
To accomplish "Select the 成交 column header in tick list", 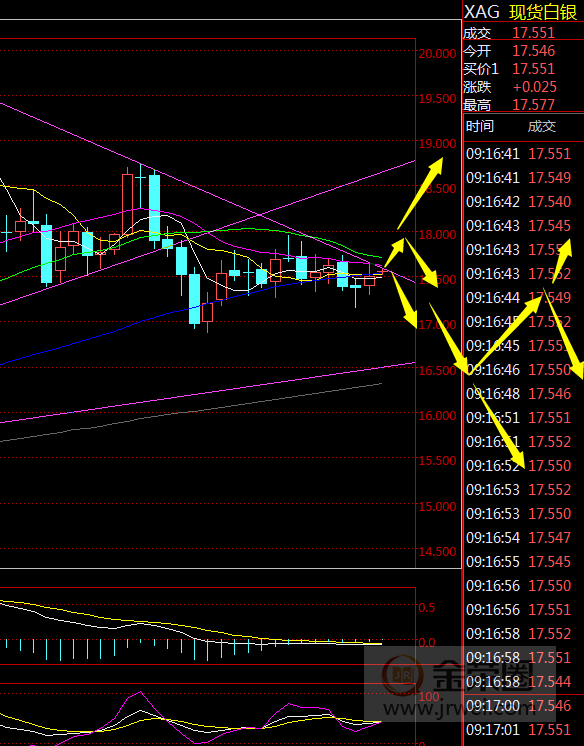I will tap(542, 126).
